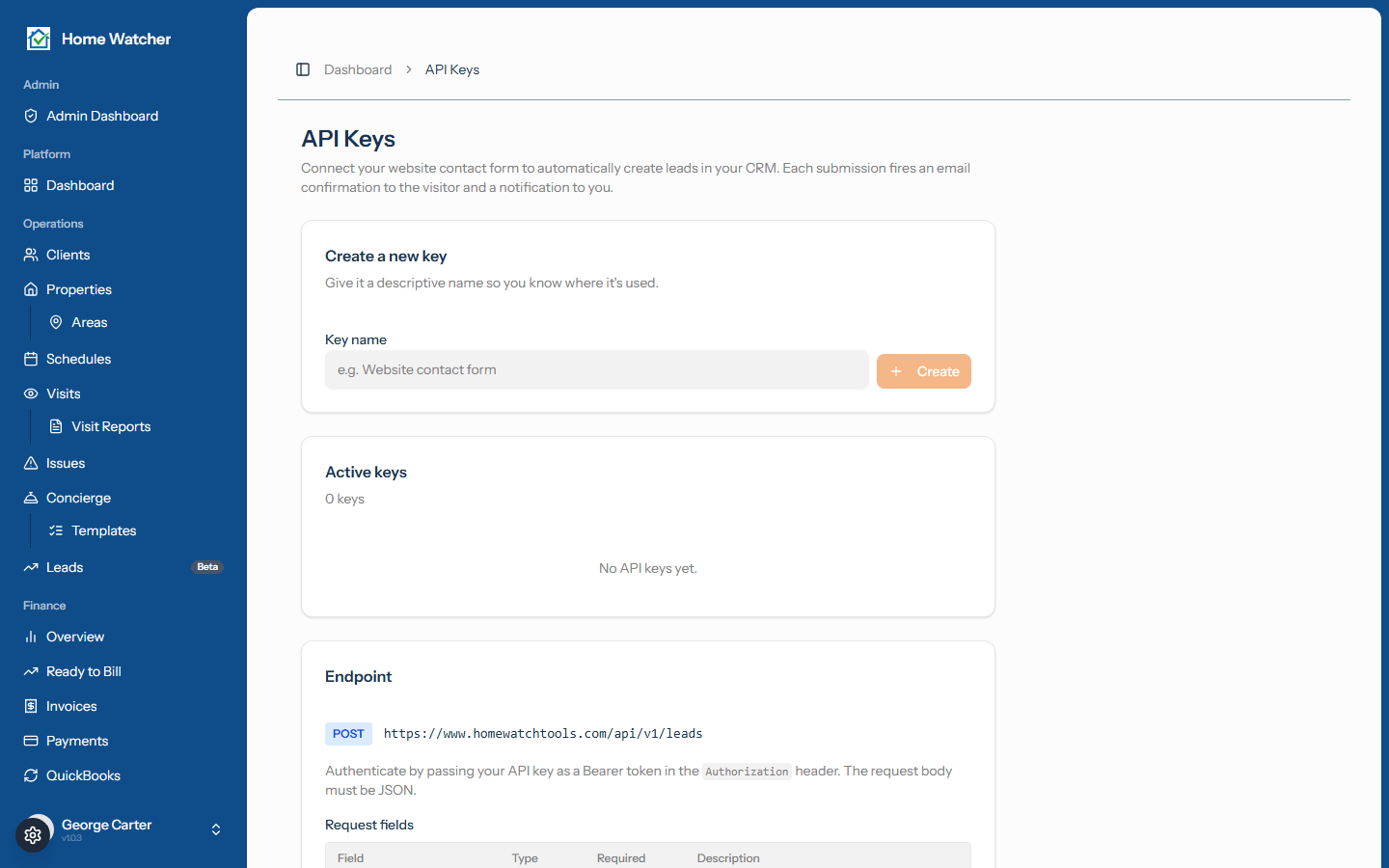1389x868 pixels.
Task: Click the Description column header
Action: pos(728,858)
